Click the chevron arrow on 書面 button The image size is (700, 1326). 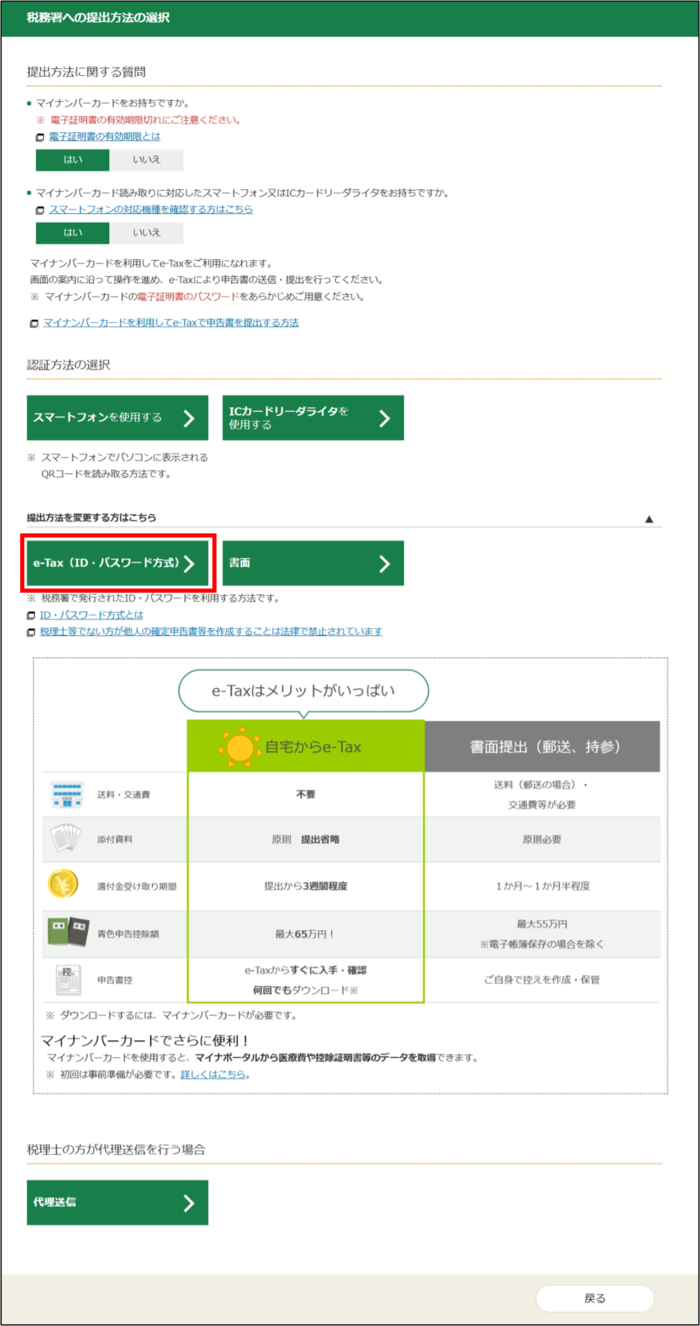pos(384,563)
